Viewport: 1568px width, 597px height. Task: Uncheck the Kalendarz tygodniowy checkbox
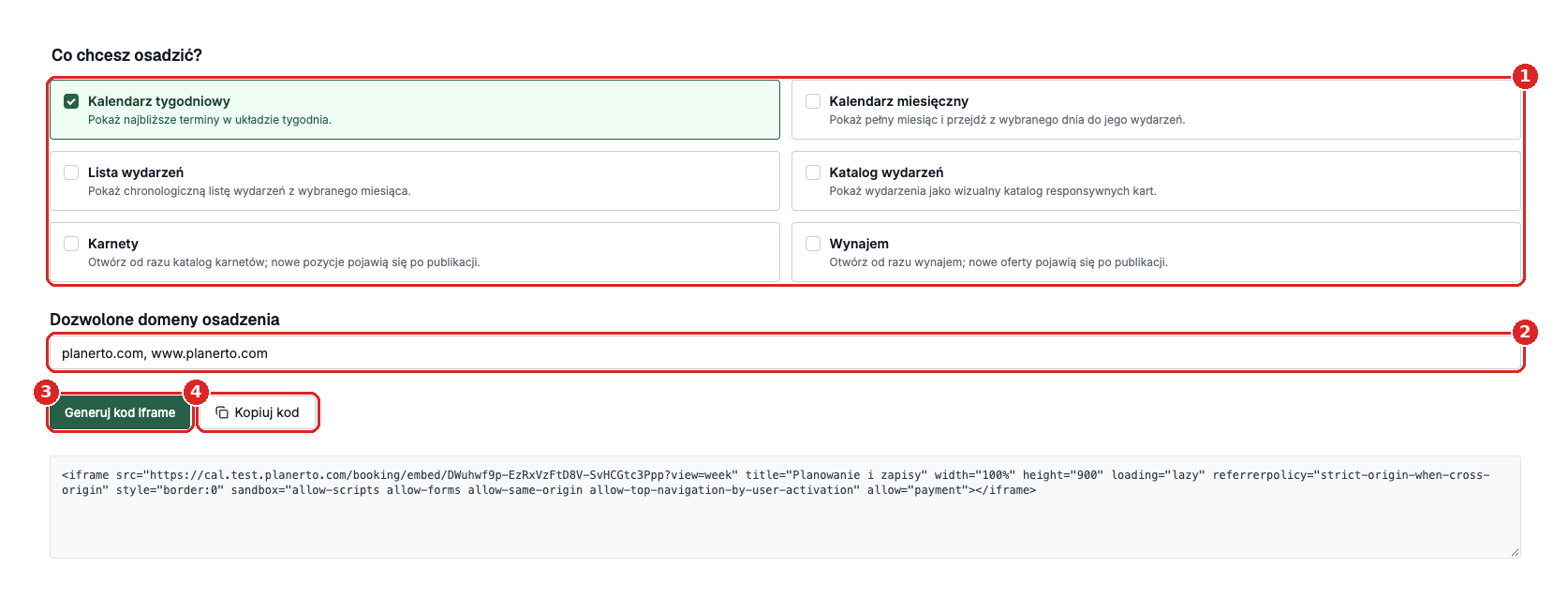point(71,101)
